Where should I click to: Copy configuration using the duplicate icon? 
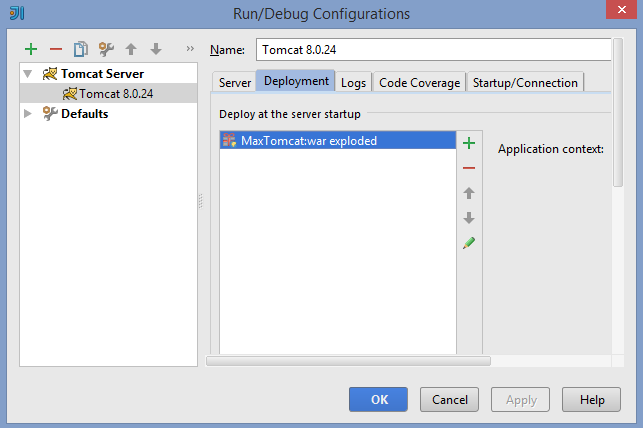pos(81,49)
